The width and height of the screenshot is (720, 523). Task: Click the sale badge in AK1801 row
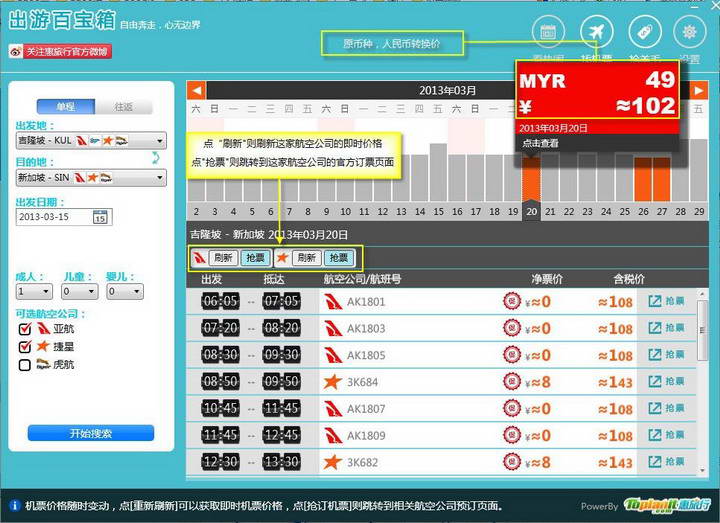[x=512, y=301]
